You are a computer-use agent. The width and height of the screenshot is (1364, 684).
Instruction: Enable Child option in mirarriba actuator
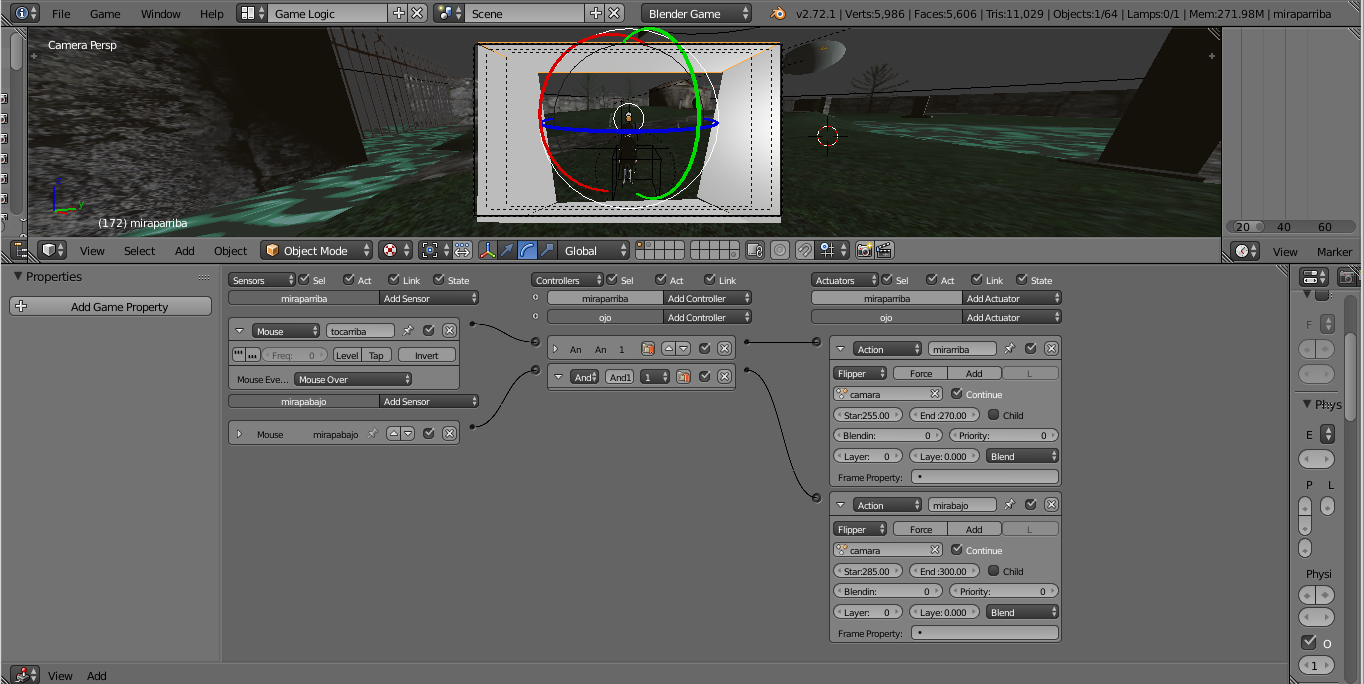[x=994, y=415]
